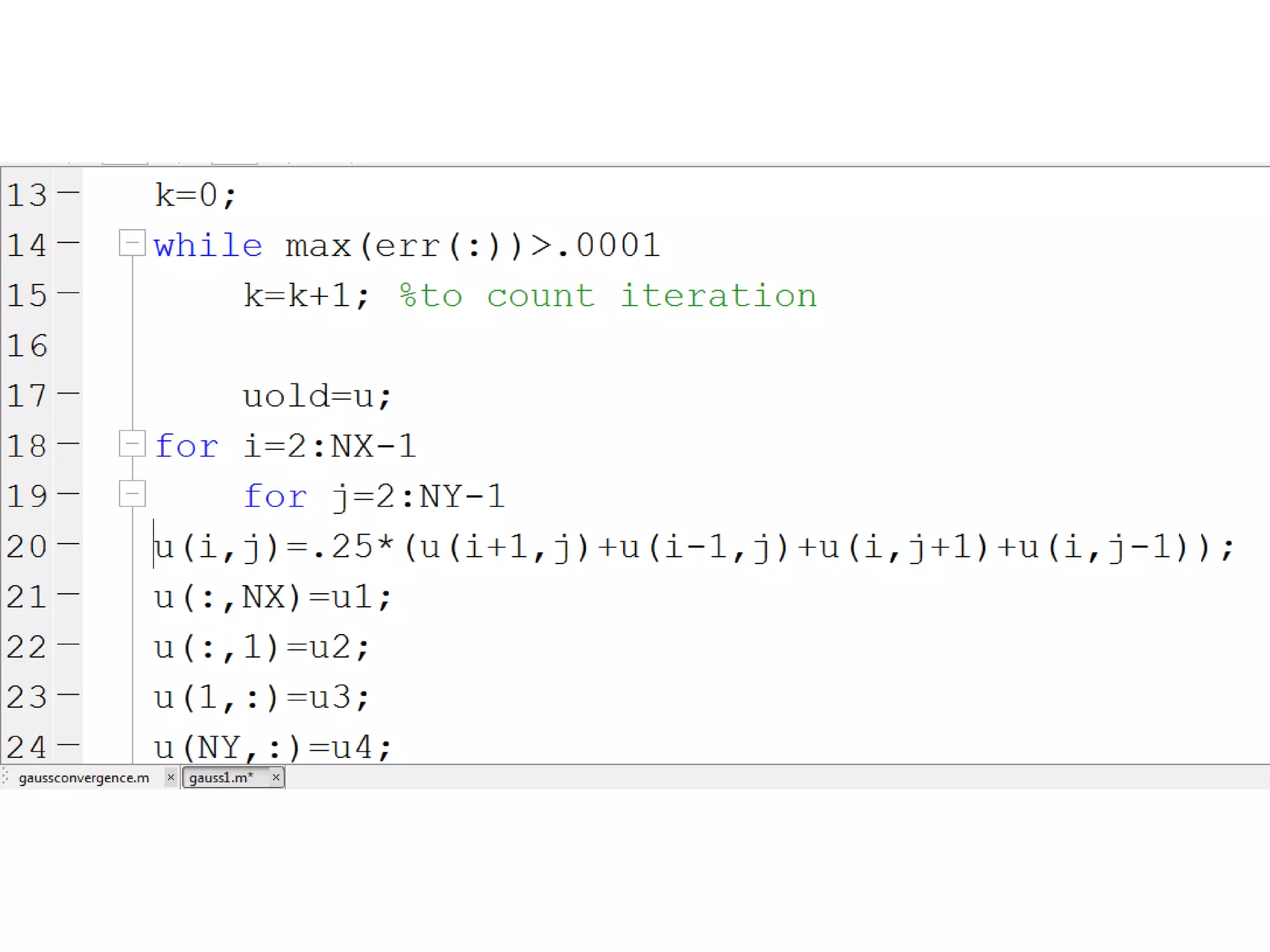Click the 'while' keyword on line 14
This screenshot has height=952, width=1270.
coord(208,246)
